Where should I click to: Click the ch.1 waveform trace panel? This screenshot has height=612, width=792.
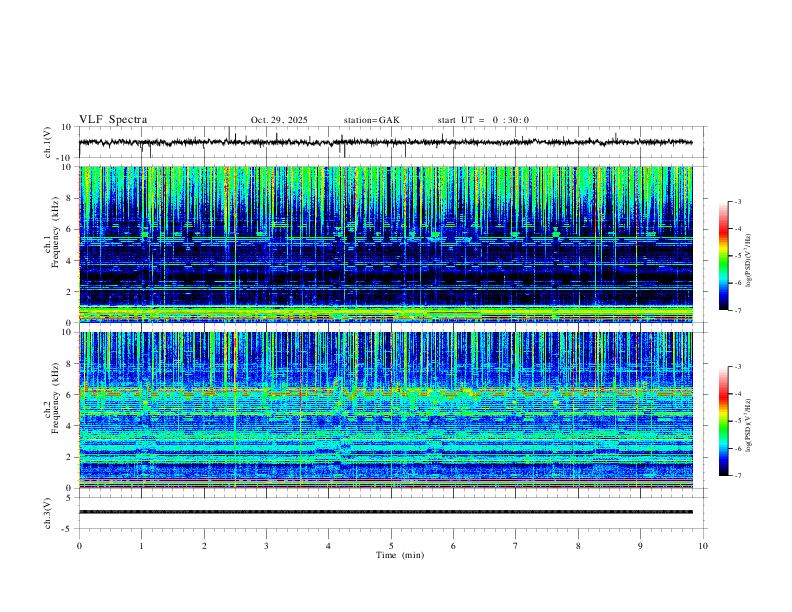point(392,142)
